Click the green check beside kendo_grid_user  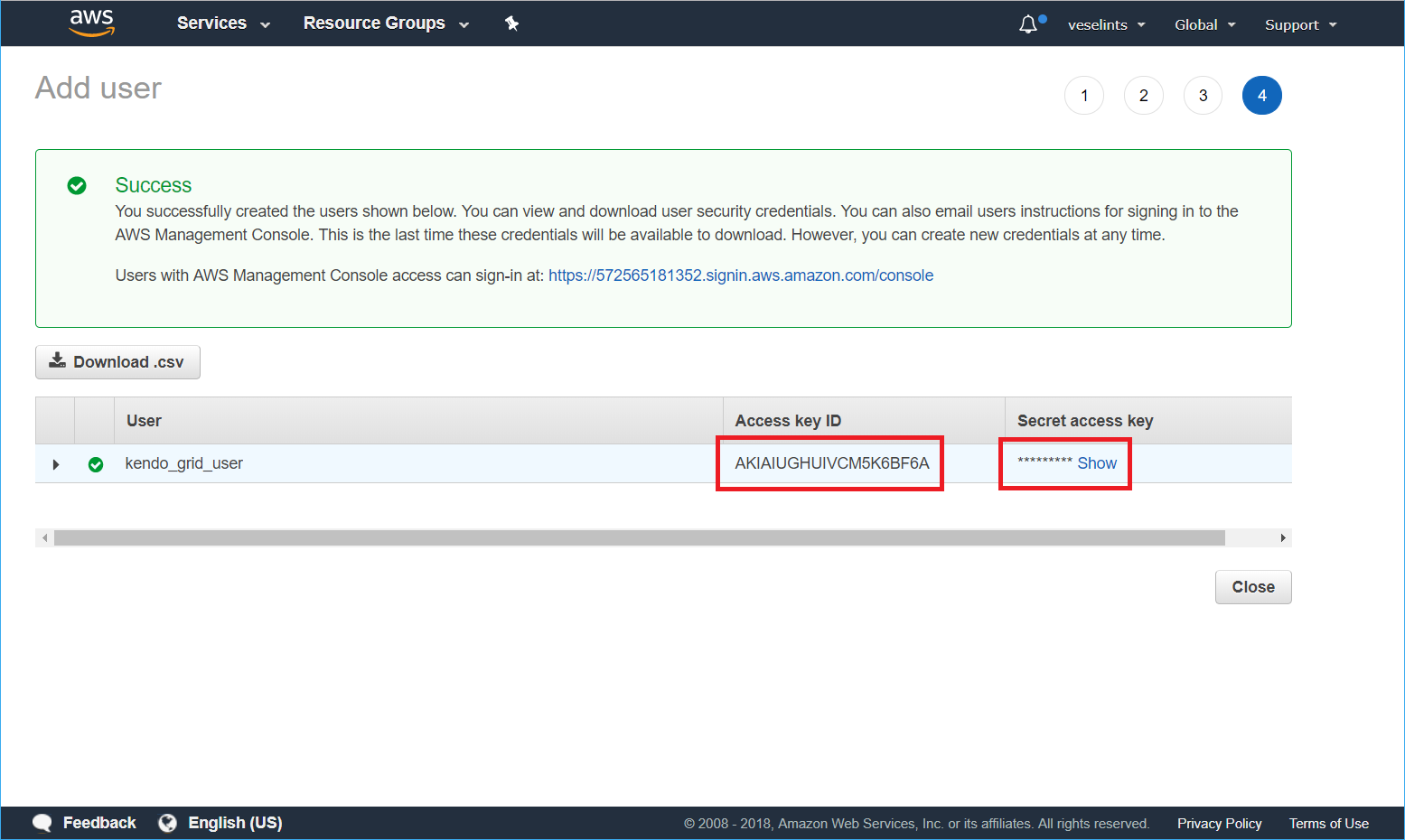(96, 463)
